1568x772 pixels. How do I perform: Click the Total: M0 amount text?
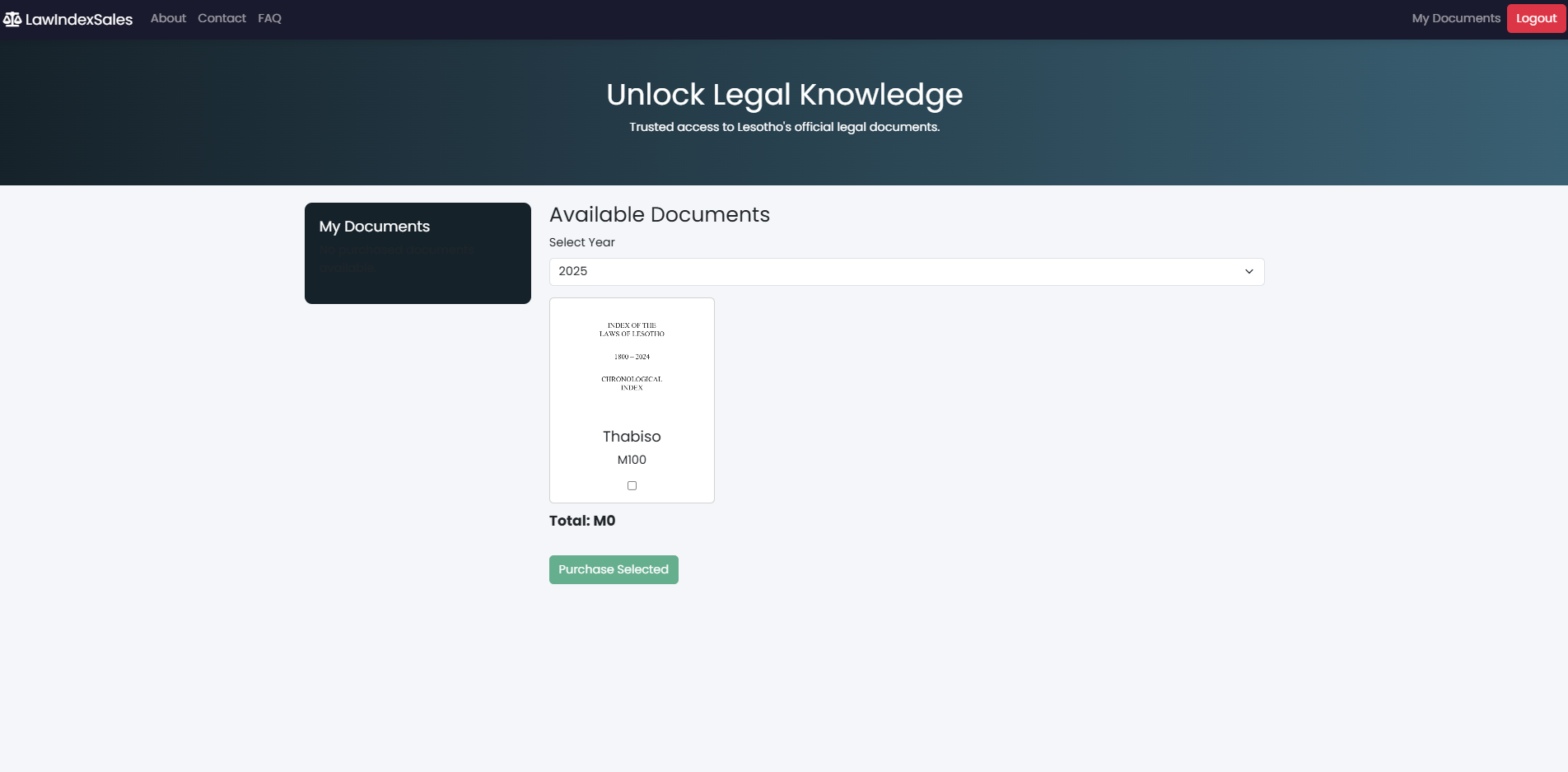(x=582, y=521)
